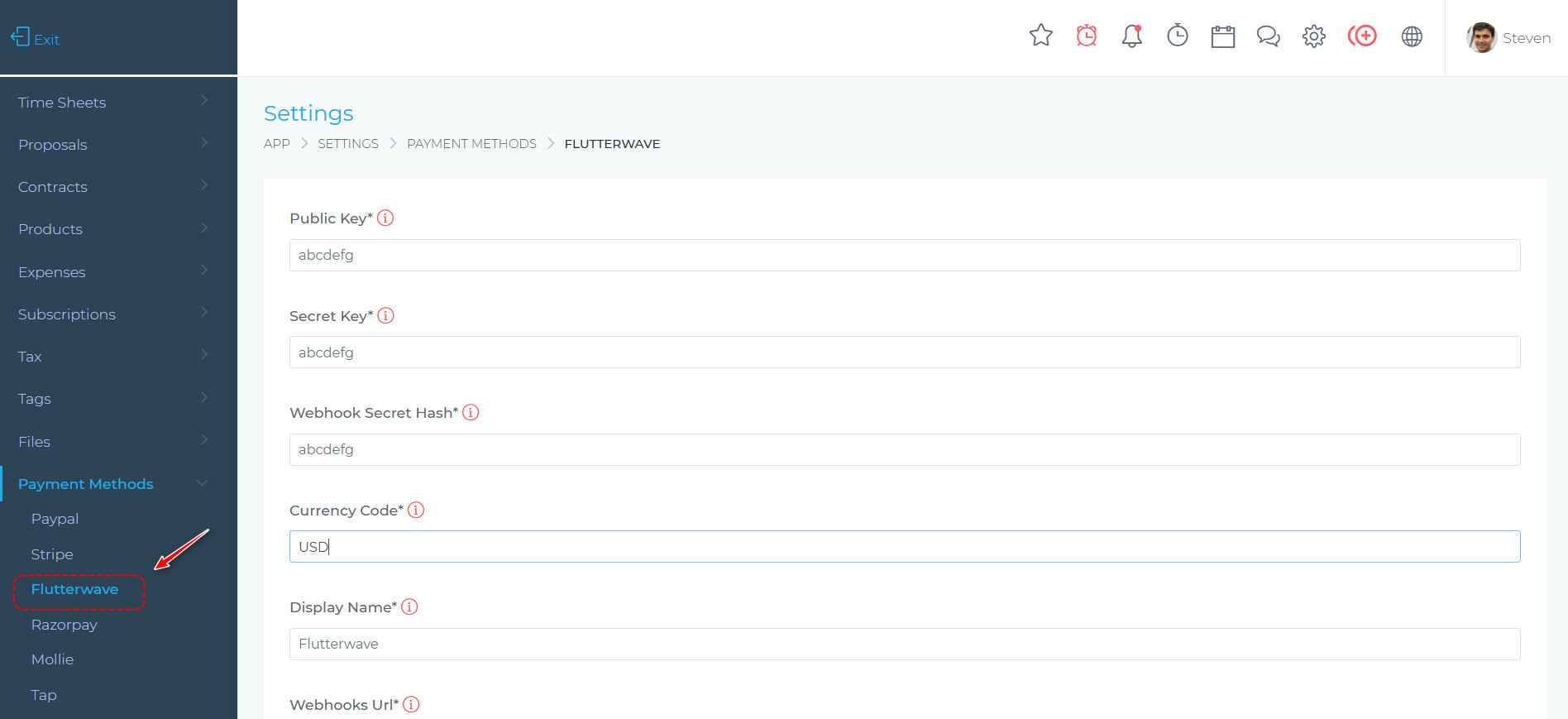1568x719 pixels.
Task: Click the gear settings icon
Action: pyautogui.click(x=1314, y=36)
